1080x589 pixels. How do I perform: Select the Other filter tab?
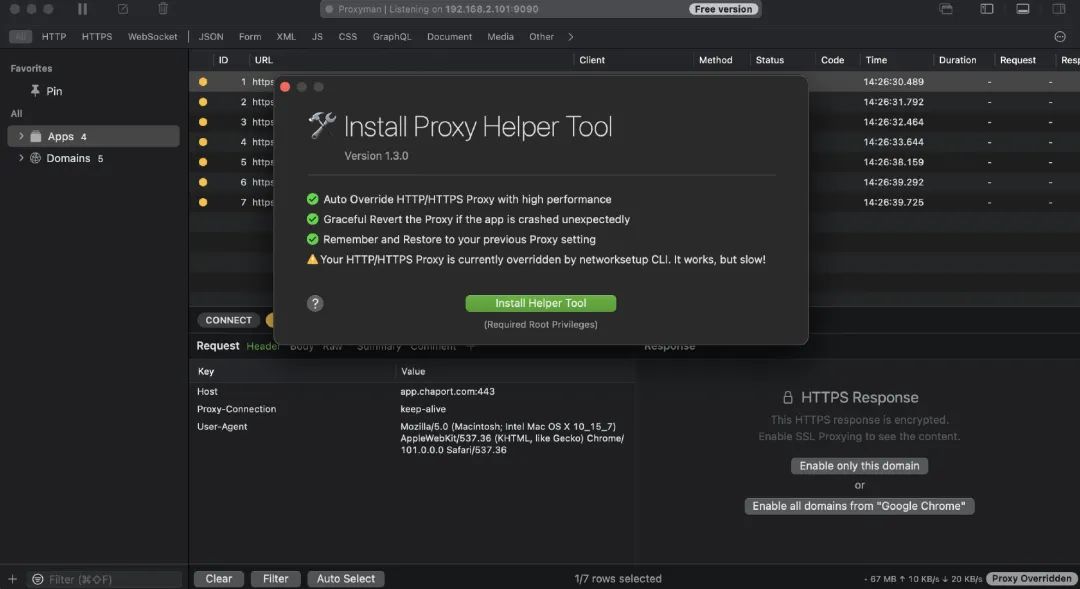541,37
